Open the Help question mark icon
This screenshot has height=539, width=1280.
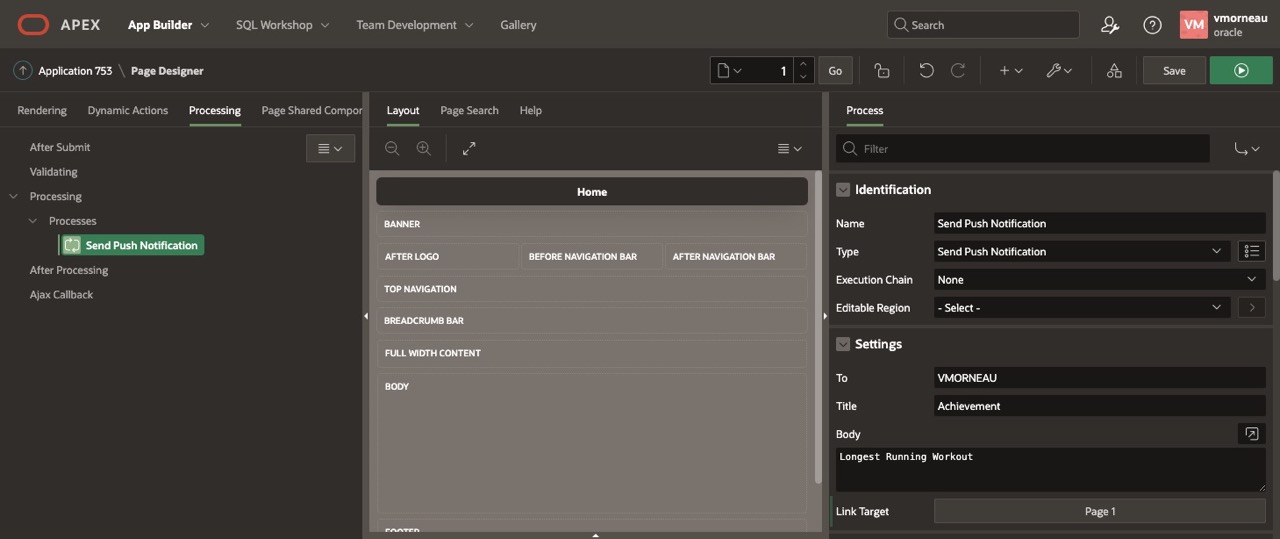tap(1152, 25)
